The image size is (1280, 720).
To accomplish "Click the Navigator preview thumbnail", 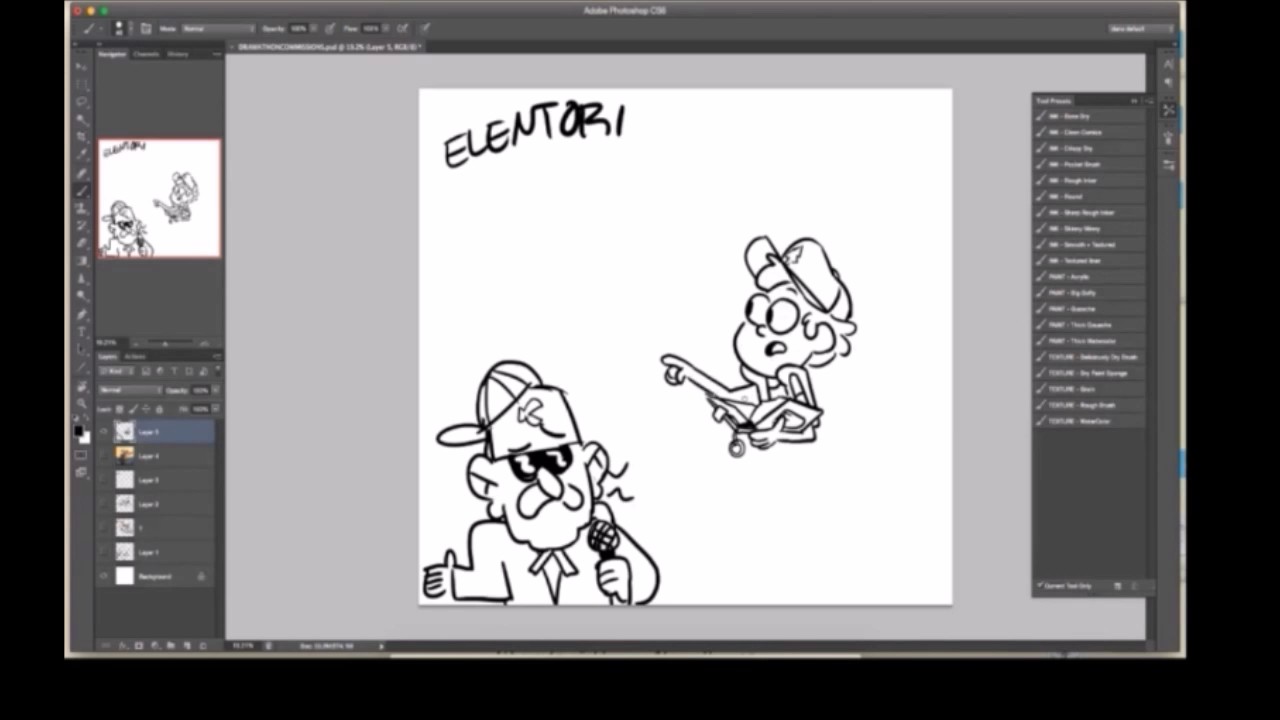I will 160,198.
